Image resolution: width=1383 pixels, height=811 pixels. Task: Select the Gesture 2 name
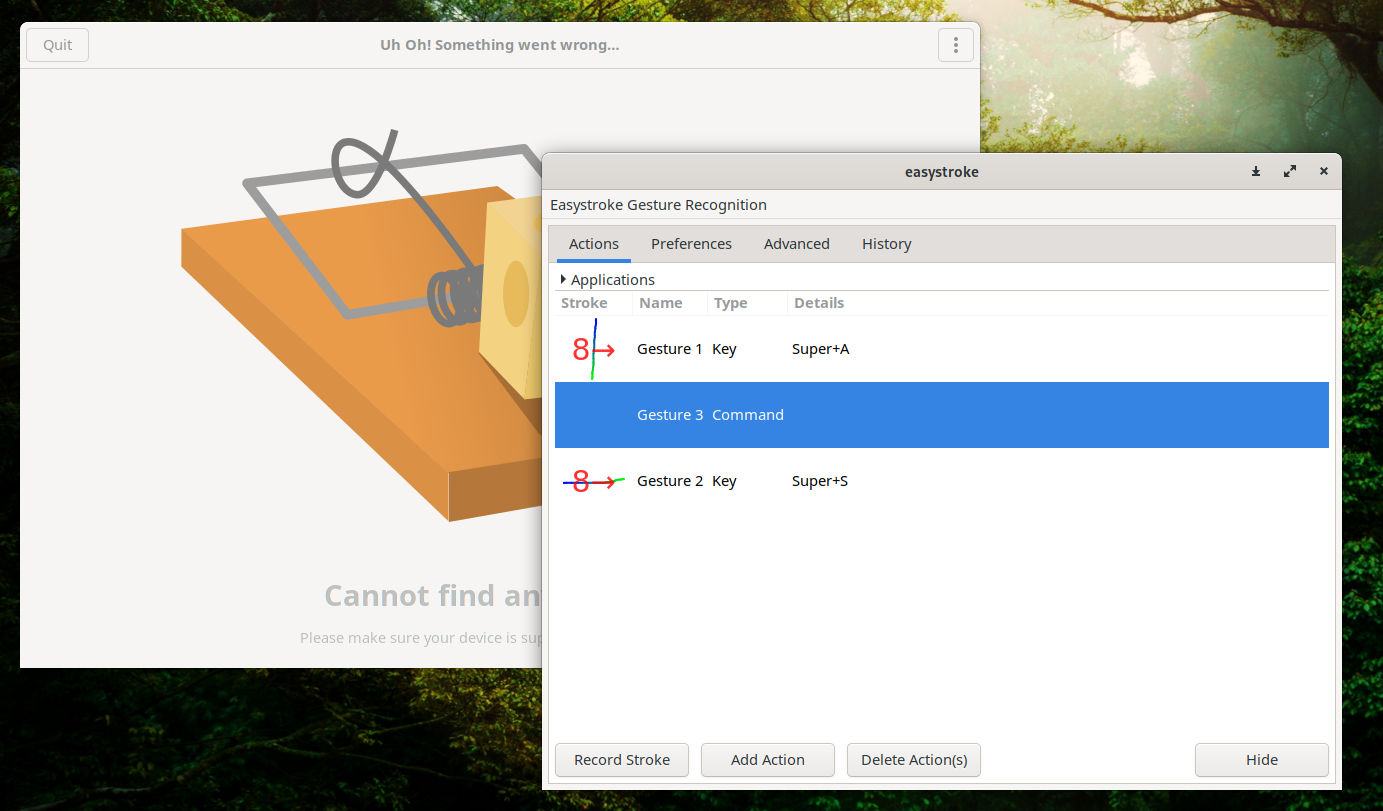670,481
